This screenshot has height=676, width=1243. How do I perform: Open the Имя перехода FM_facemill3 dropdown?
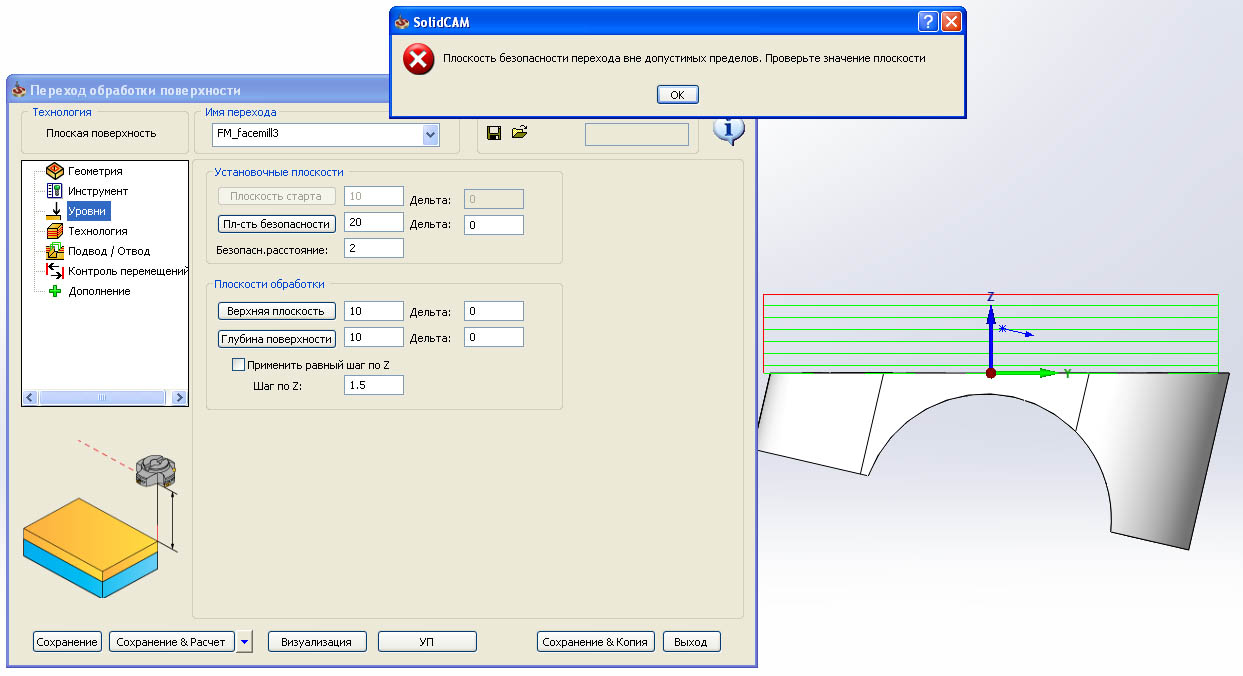point(431,134)
